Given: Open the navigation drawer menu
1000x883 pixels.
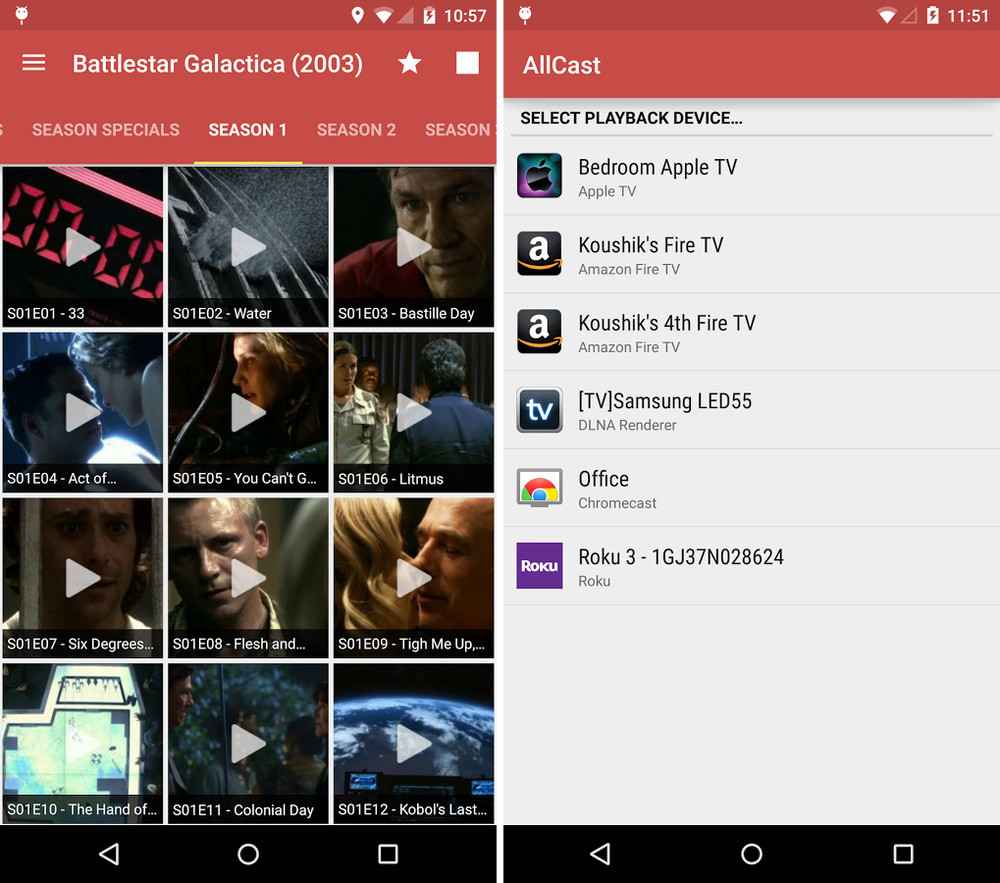Looking at the screenshot, I should (33, 63).
